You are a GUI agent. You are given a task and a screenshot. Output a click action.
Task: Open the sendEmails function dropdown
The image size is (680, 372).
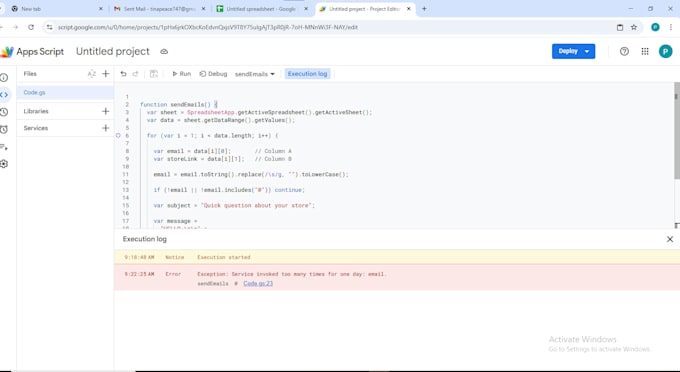(255, 74)
